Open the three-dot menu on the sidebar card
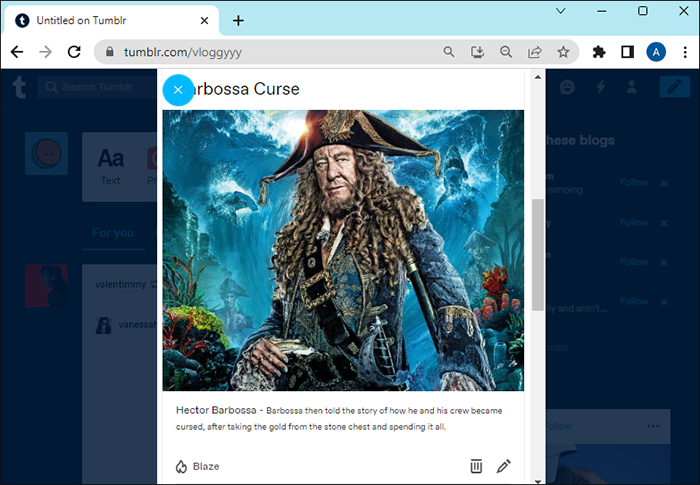Viewport: 700px width, 485px height. pyautogui.click(x=653, y=426)
